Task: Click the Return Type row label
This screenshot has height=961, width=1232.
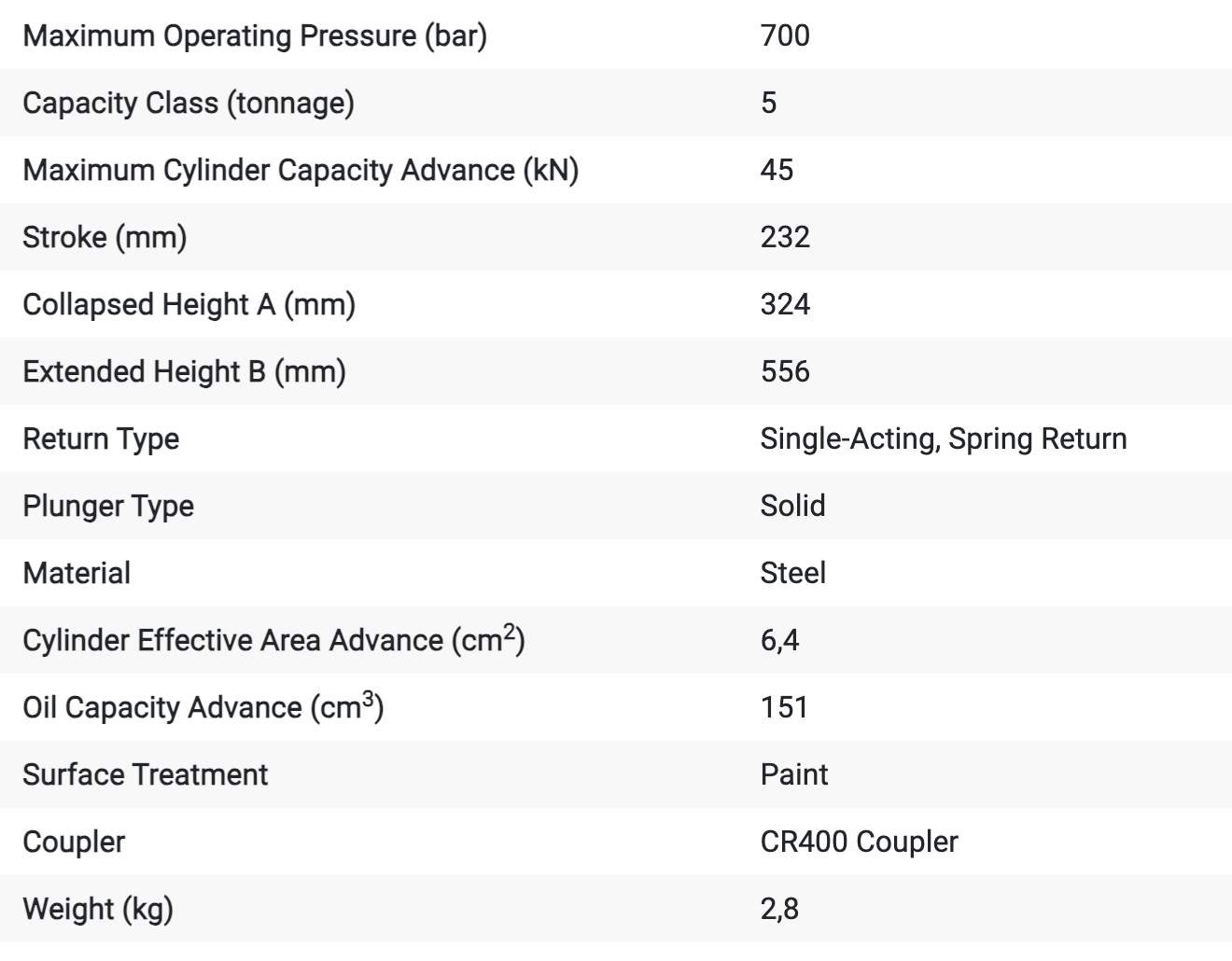Action: click(x=101, y=439)
